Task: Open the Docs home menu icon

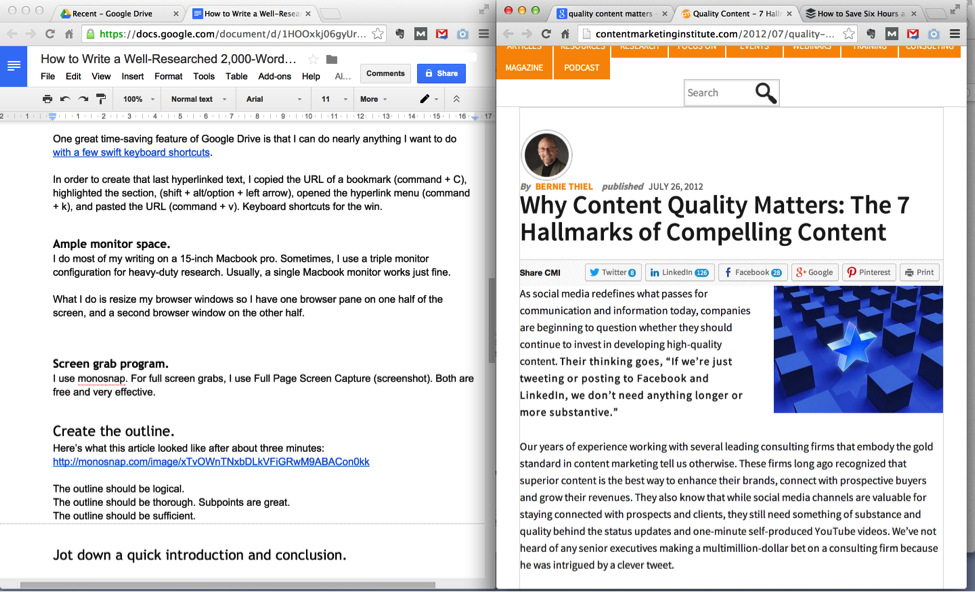Action: tap(14, 66)
